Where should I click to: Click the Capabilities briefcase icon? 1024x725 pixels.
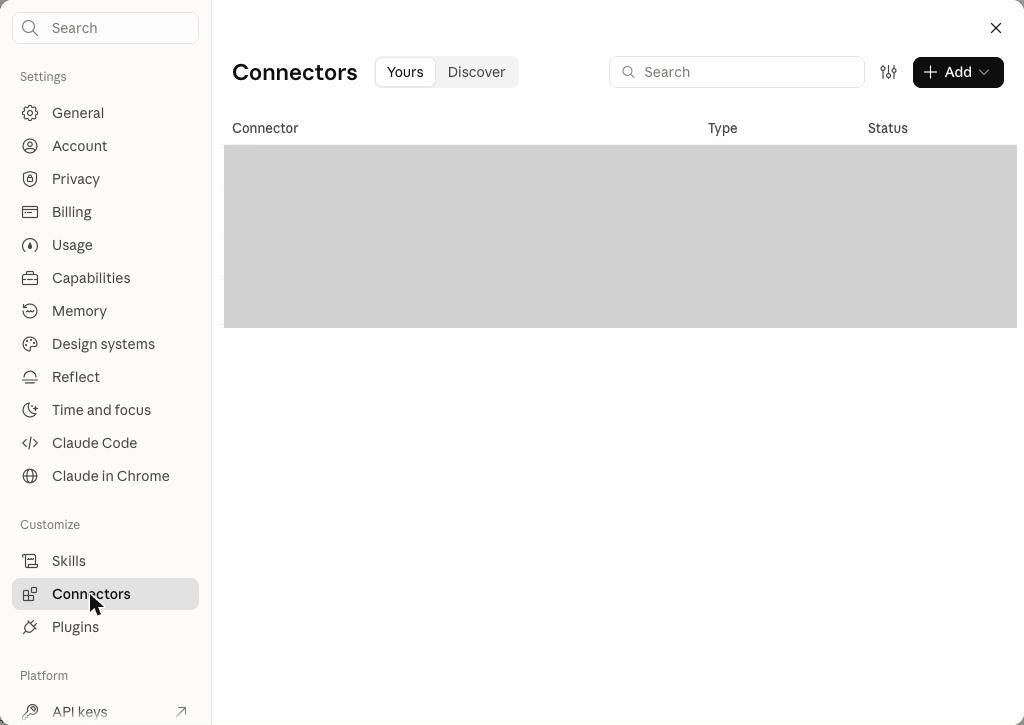tap(30, 278)
